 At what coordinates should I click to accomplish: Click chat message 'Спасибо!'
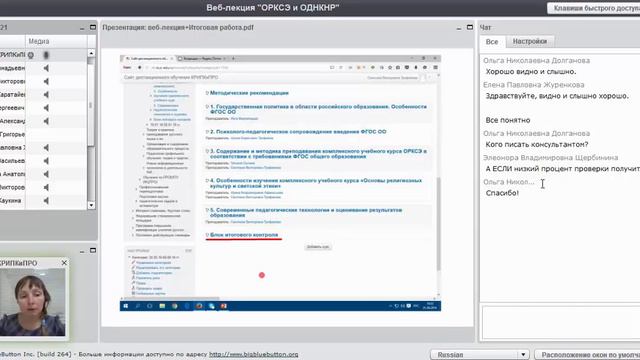tap(502, 193)
